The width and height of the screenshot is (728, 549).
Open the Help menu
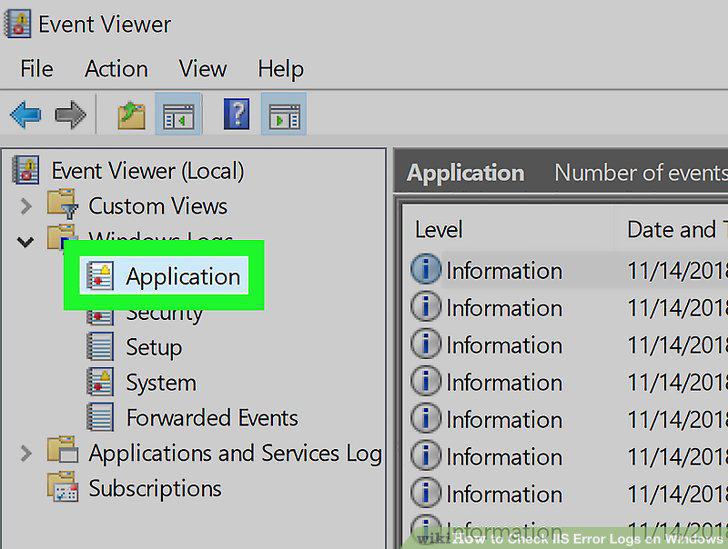(280, 69)
